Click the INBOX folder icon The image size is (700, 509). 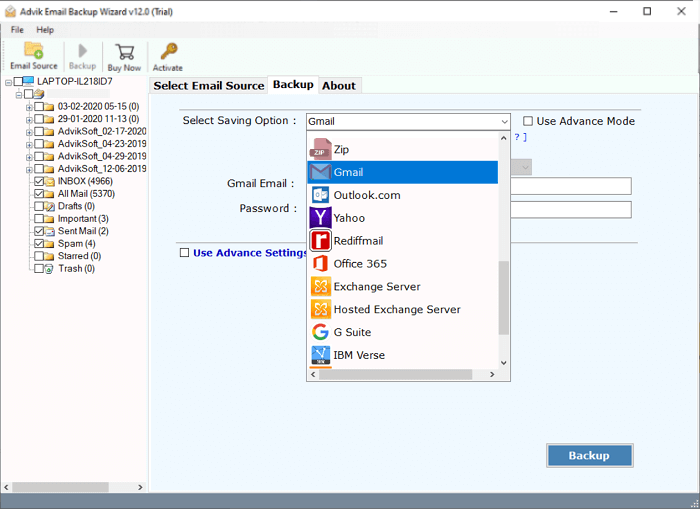click(x=49, y=181)
